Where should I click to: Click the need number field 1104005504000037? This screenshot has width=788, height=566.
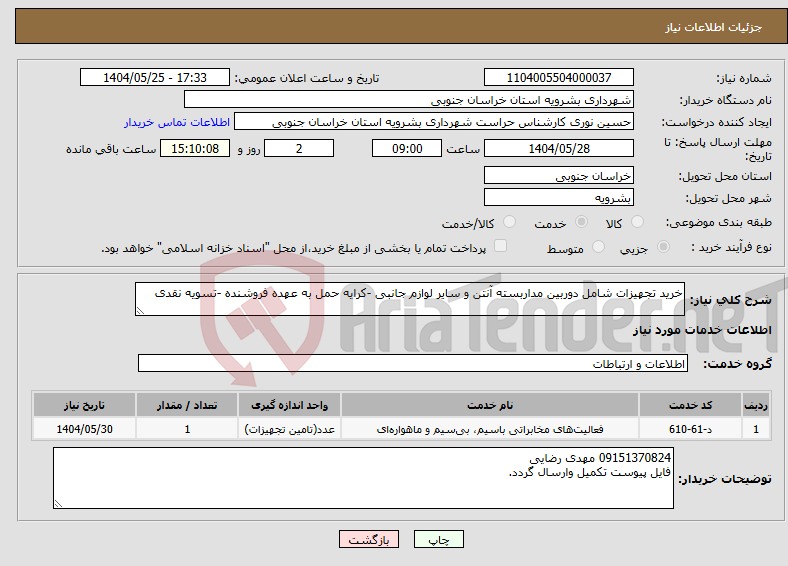click(559, 77)
